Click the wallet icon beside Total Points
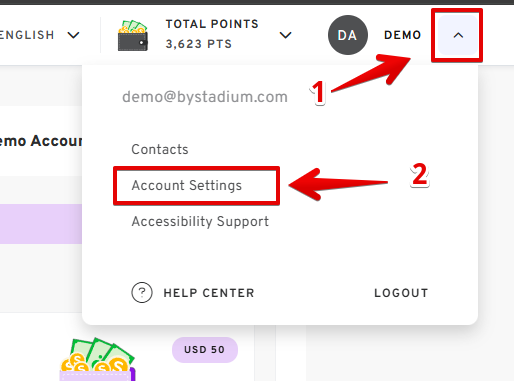The image size is (514, 381). tap(133, 35)
